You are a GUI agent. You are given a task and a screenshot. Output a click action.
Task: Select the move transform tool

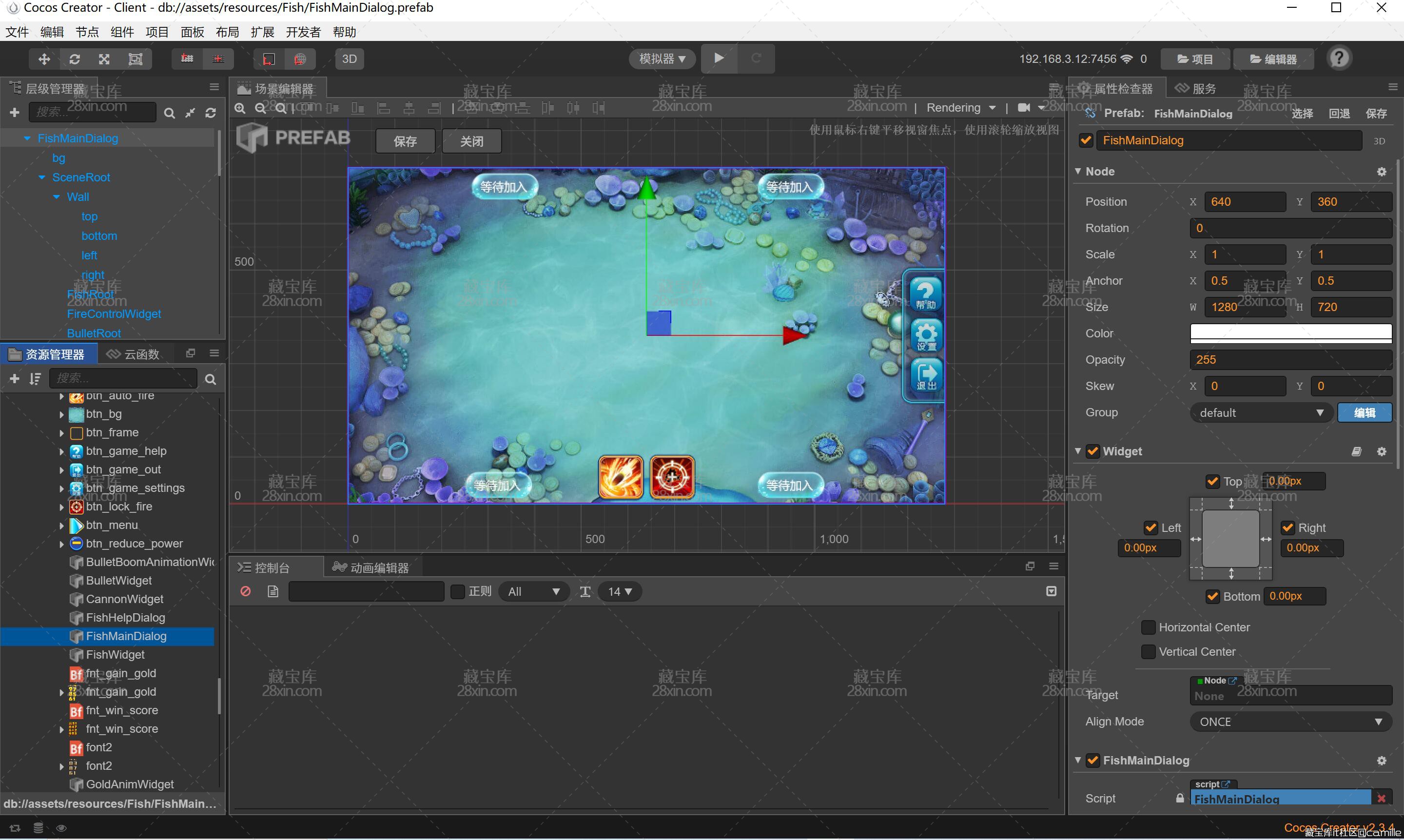pos(44,59)
